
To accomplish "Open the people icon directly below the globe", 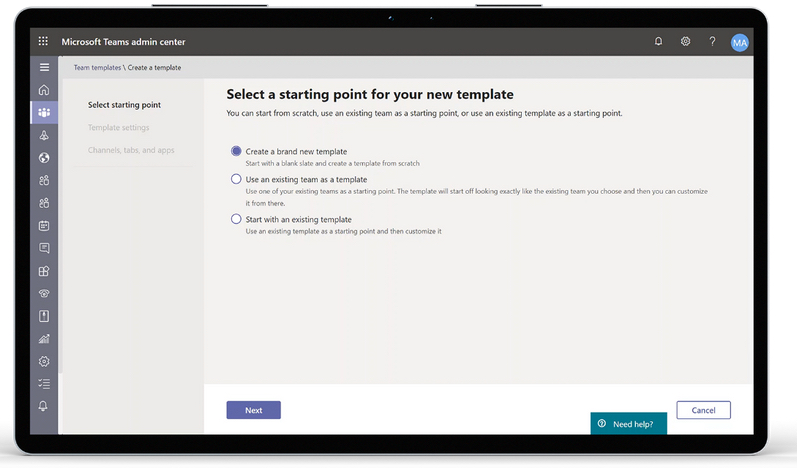I will point(44,180).
